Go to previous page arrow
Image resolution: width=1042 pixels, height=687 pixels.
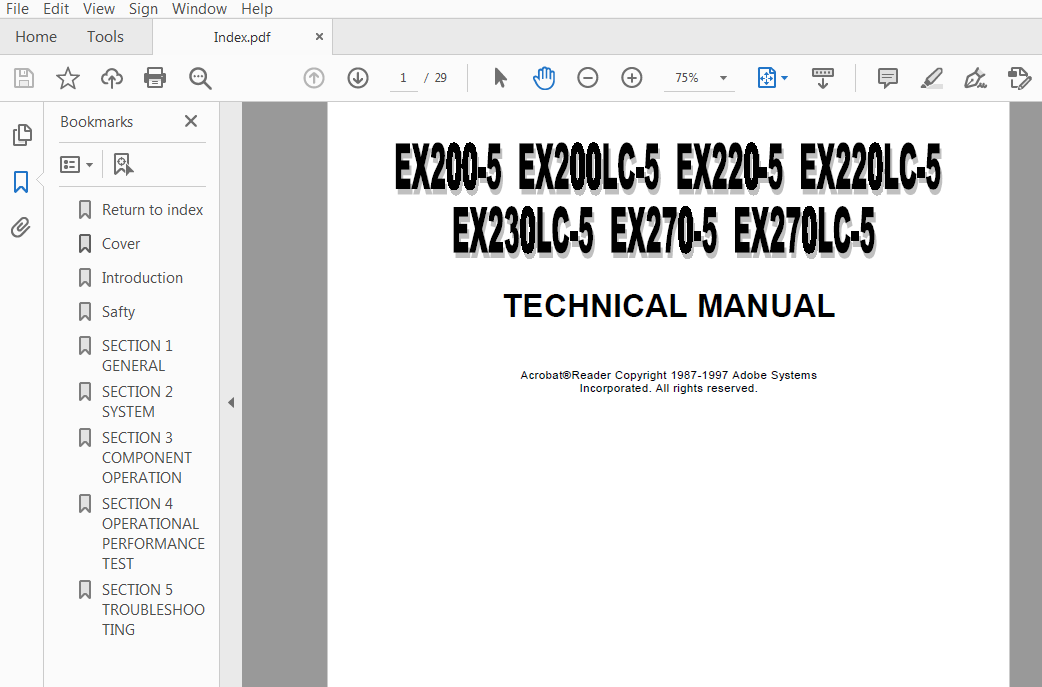(314, 78)
